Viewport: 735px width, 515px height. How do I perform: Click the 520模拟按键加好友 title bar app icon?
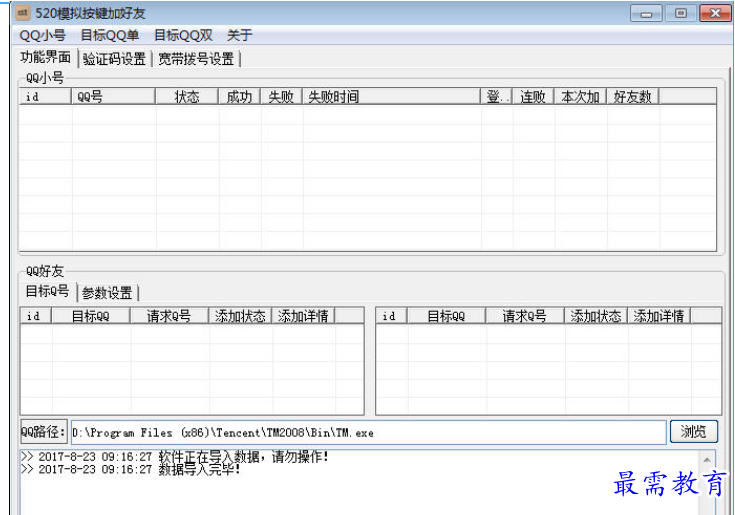22,13
